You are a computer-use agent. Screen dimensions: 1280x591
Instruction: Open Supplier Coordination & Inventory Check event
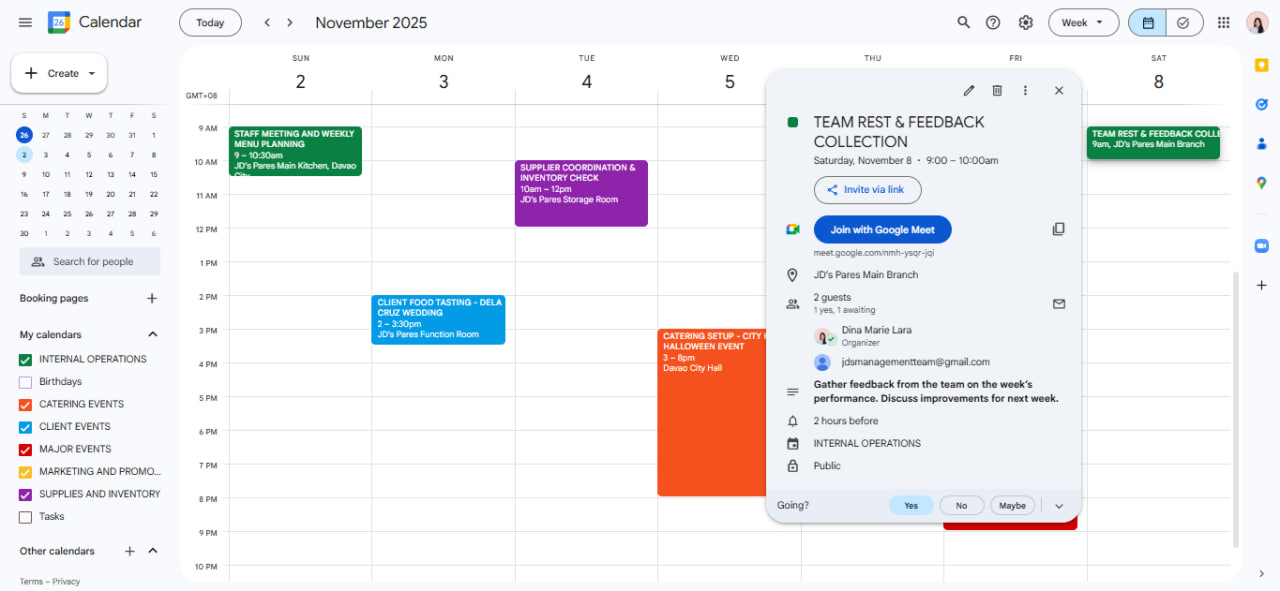(581, 193)
